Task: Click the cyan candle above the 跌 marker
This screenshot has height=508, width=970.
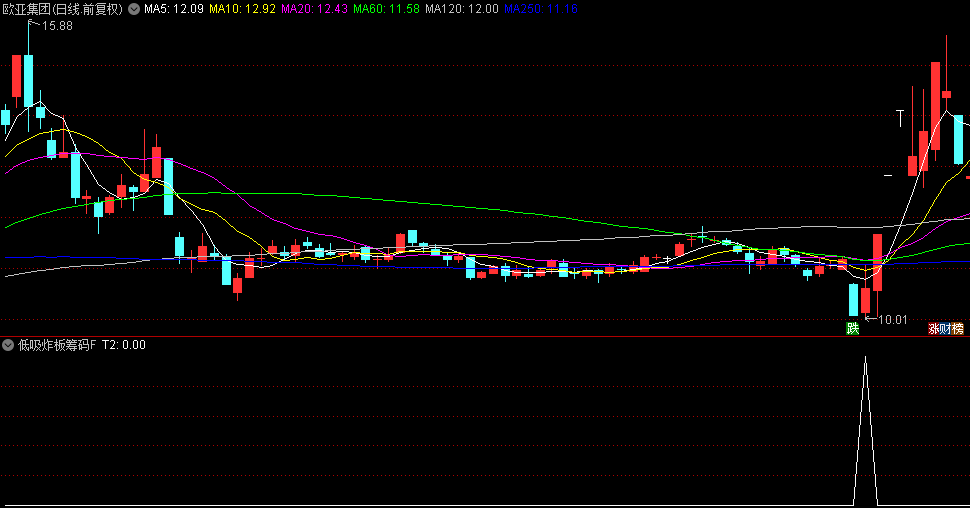Action: coord(854,299)
